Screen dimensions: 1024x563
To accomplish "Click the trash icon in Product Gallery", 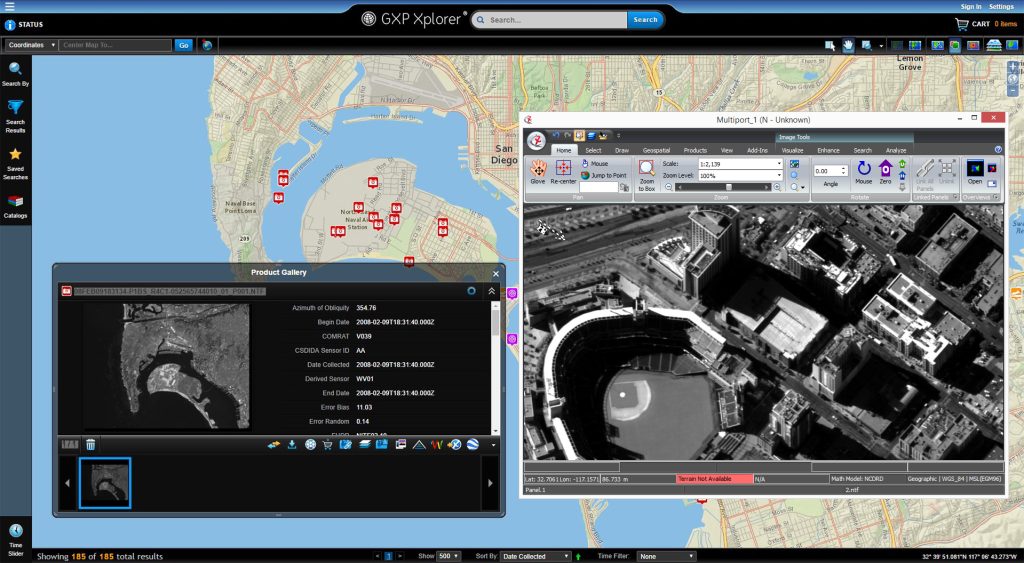I will click(x=90, y=444).
